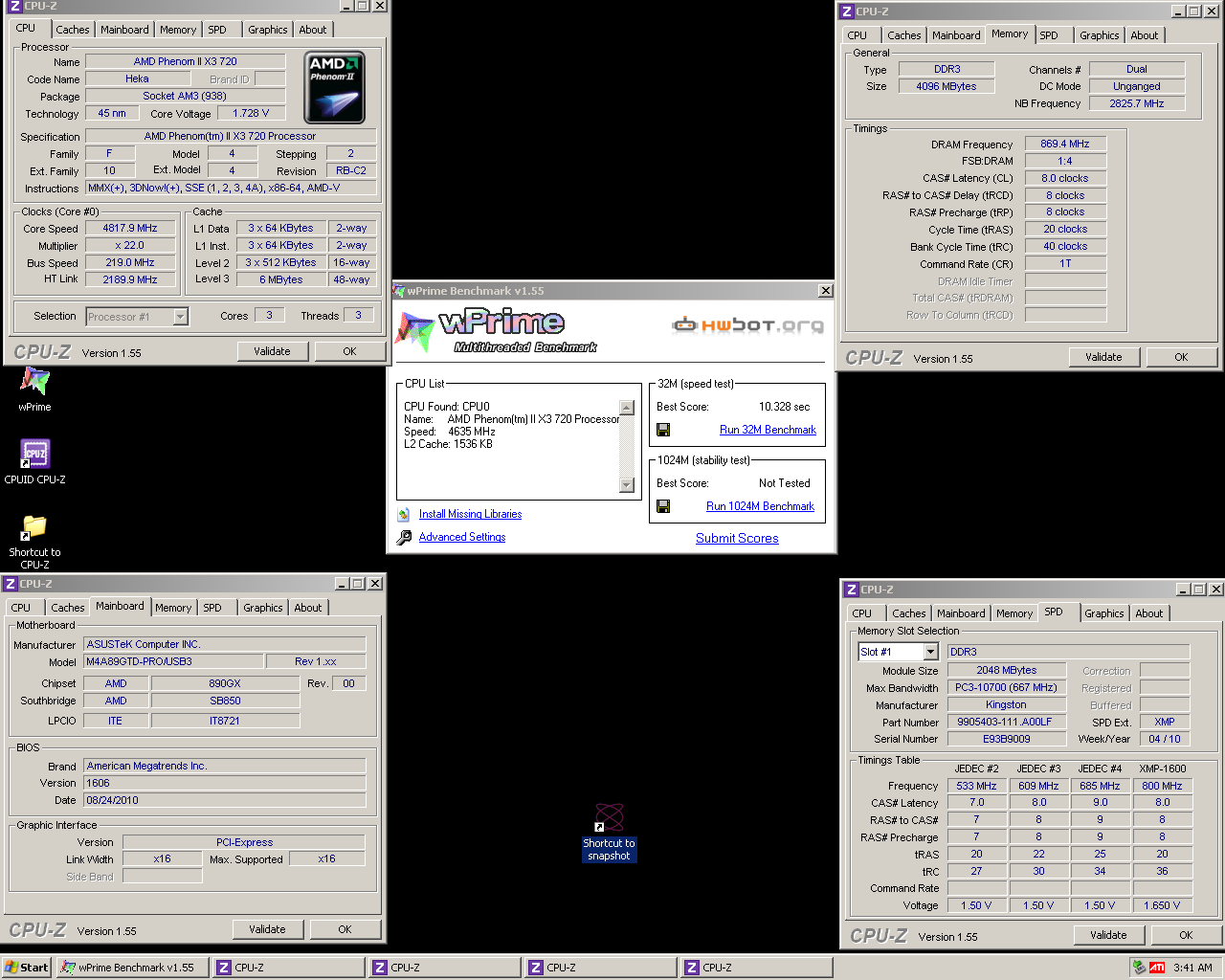The width and height of the screenshot is (1225, 980).
Task: Click the Core Speed value 4817.9 MHz
Action: [x=130, y=228]
